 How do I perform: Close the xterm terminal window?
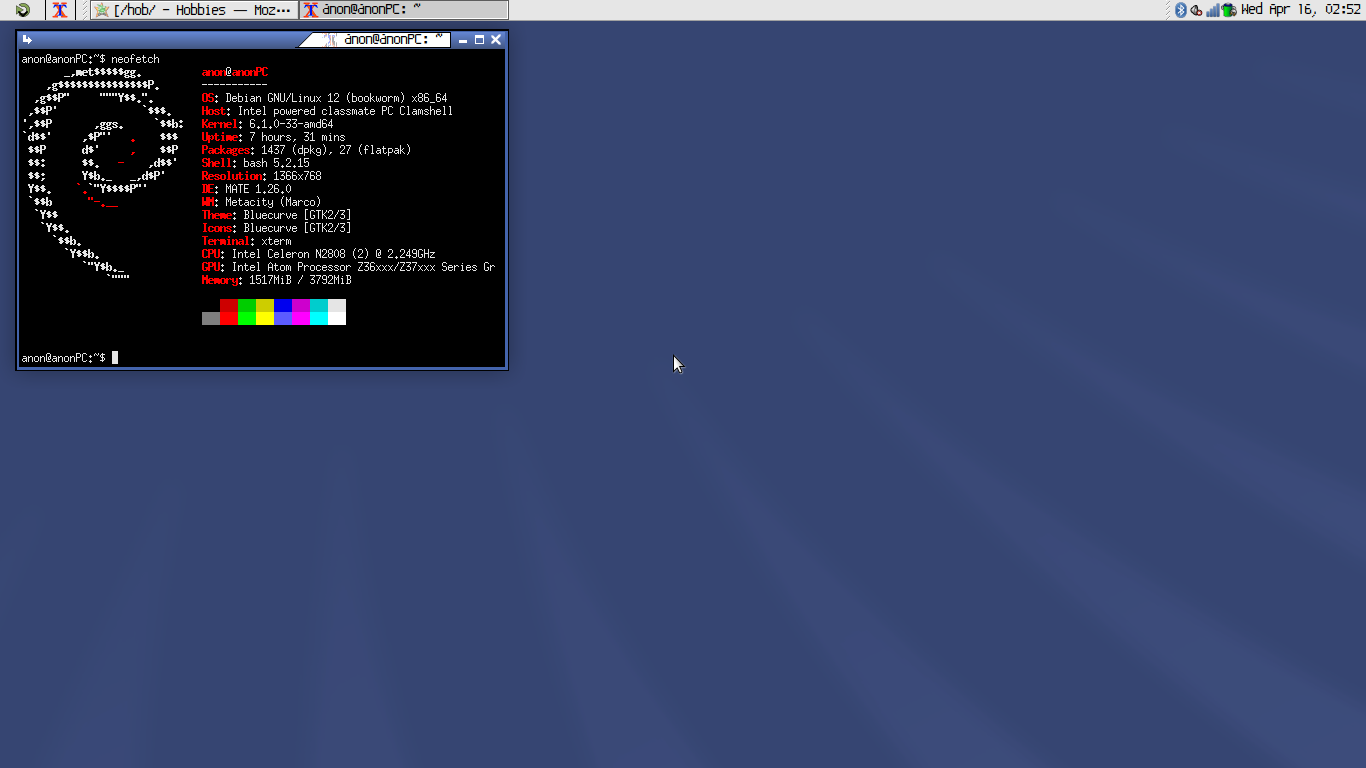[x=496, y=40]
